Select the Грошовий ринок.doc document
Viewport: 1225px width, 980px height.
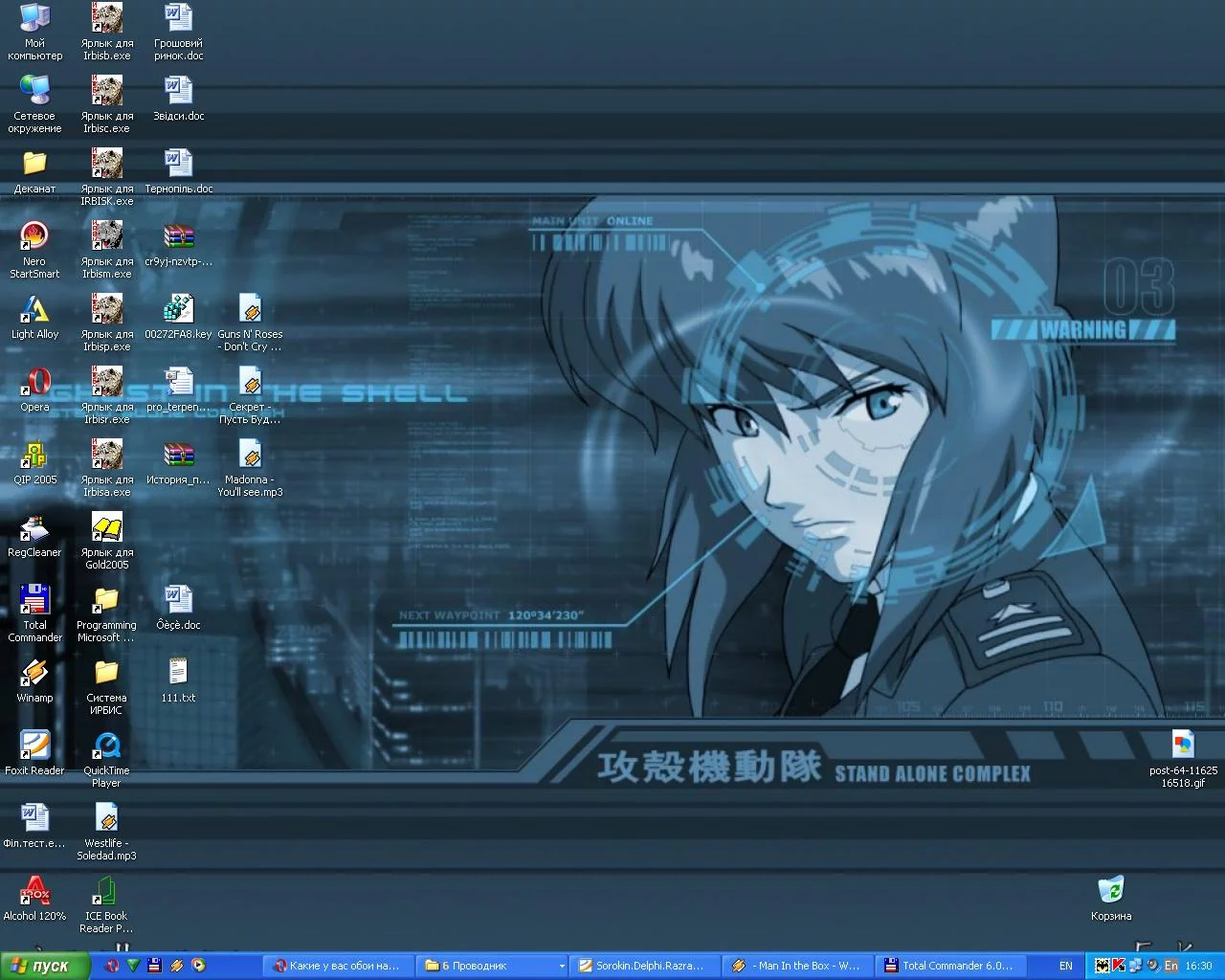178,32
